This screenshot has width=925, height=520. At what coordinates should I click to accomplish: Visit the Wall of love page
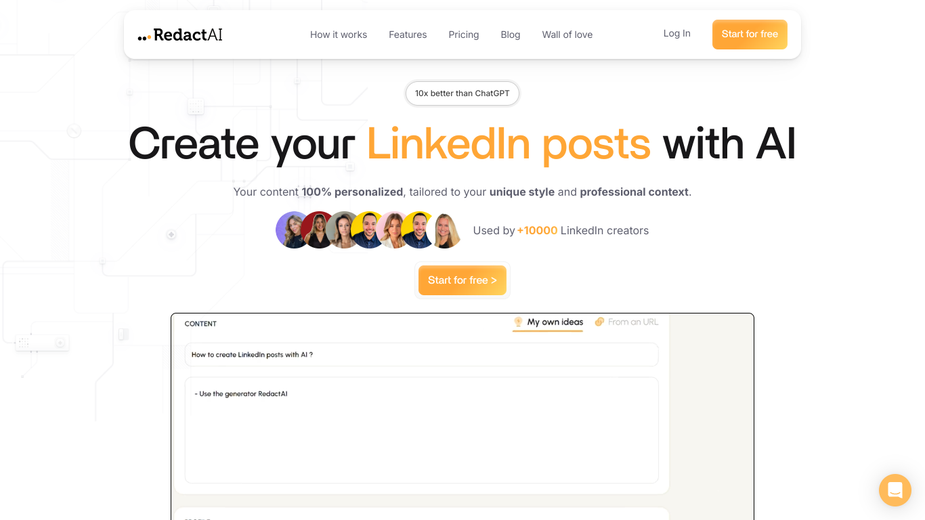(567, 35)
